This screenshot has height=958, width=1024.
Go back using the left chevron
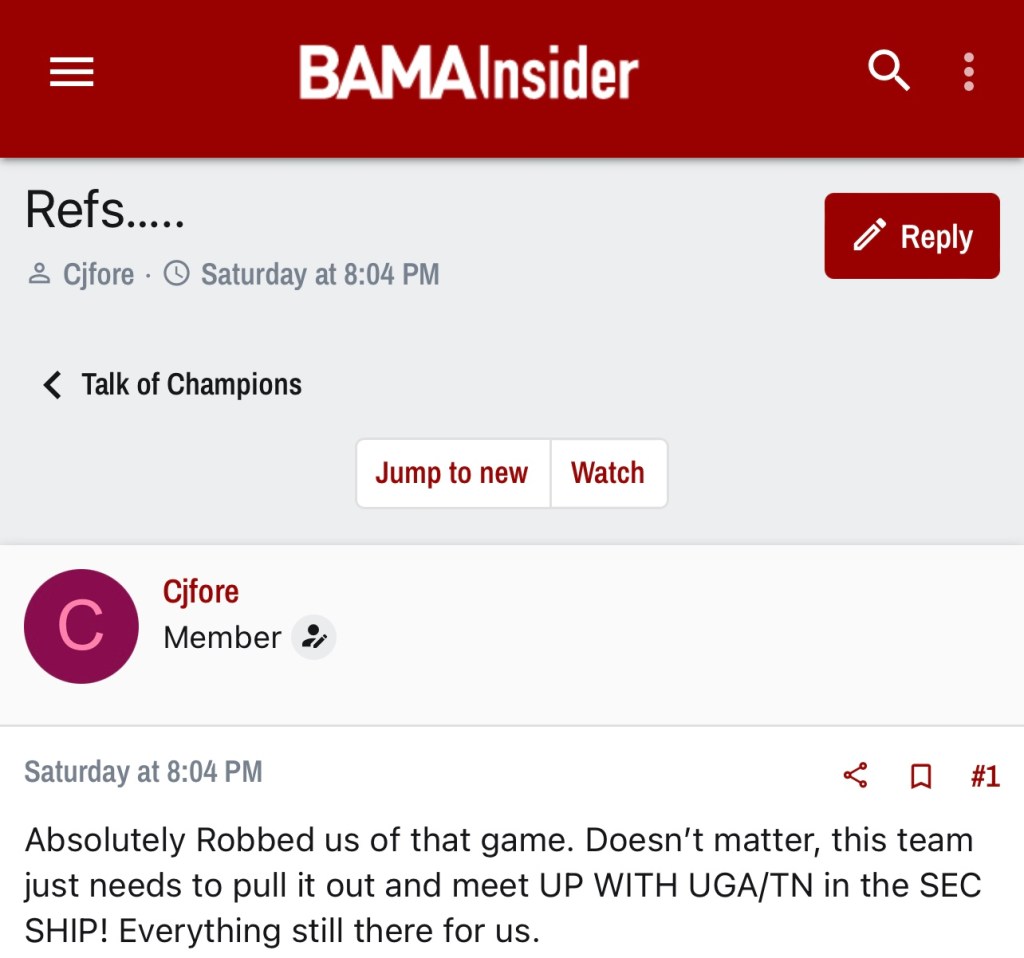(52, 384)
